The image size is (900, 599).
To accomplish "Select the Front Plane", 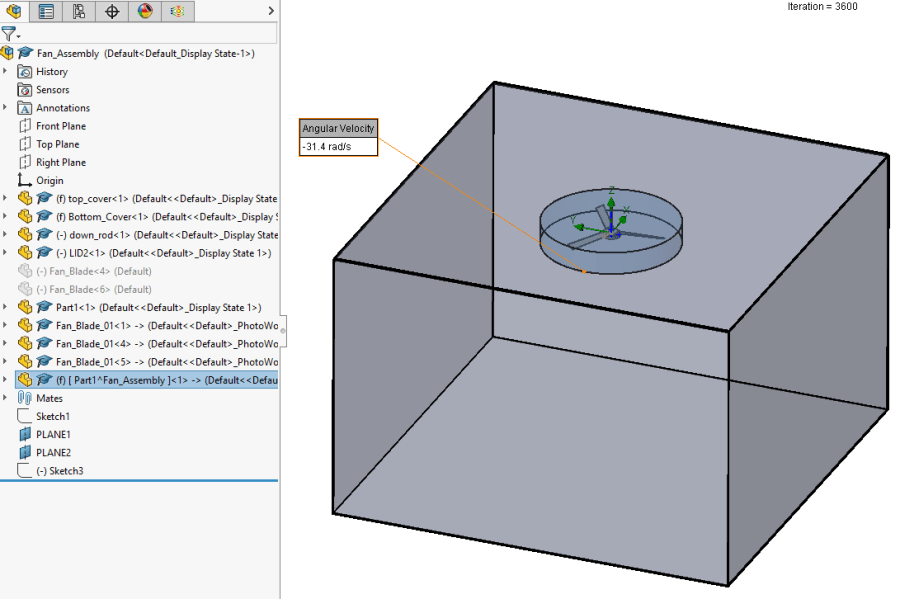I will pyautogui.click(x=61, y=126).
